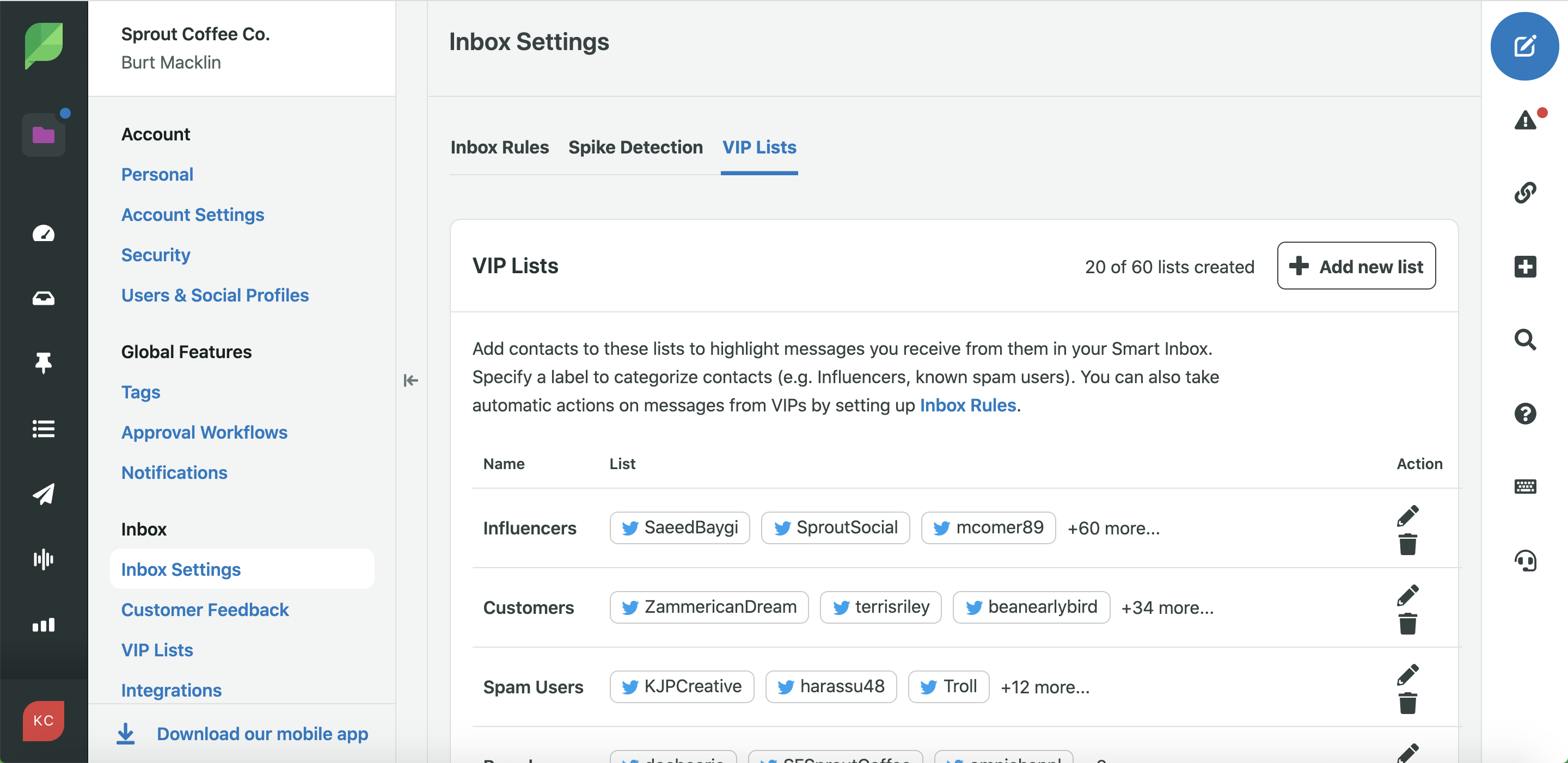Open Notifications settings

[174, 473]
